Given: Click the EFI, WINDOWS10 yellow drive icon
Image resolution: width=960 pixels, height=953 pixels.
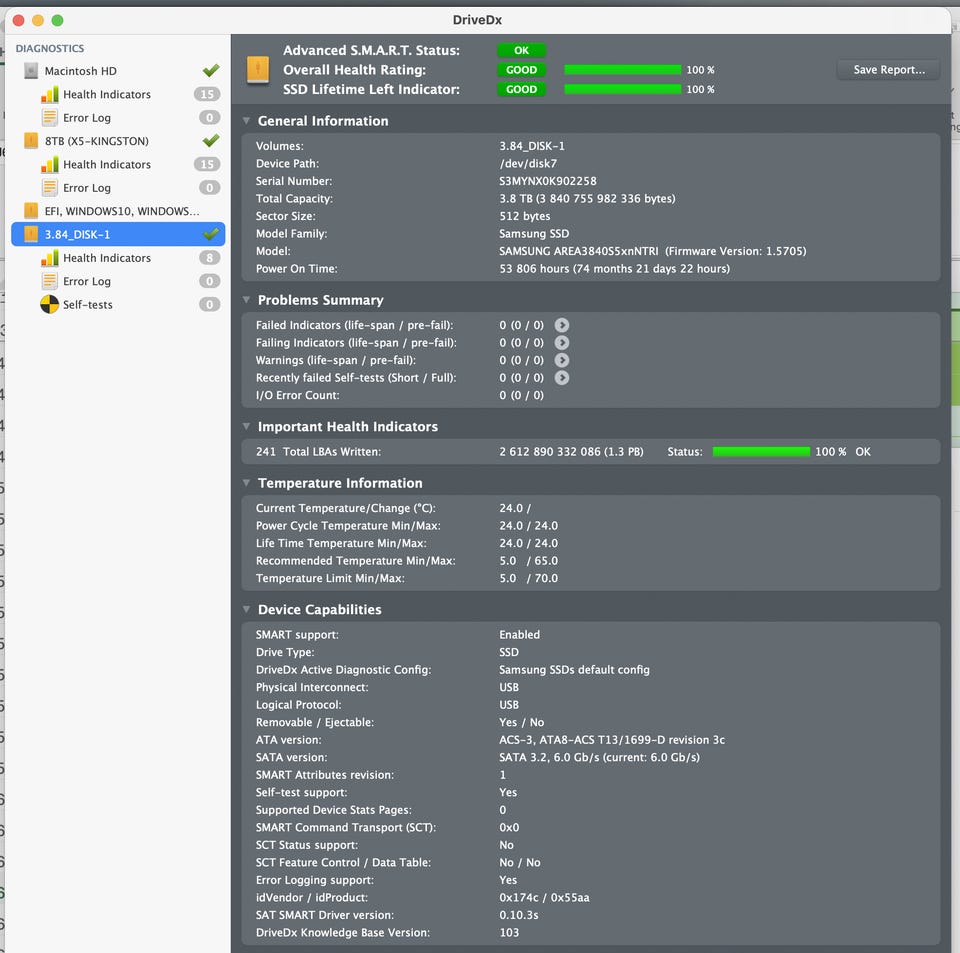Looking at the screenshot, I should pos(31,211).
